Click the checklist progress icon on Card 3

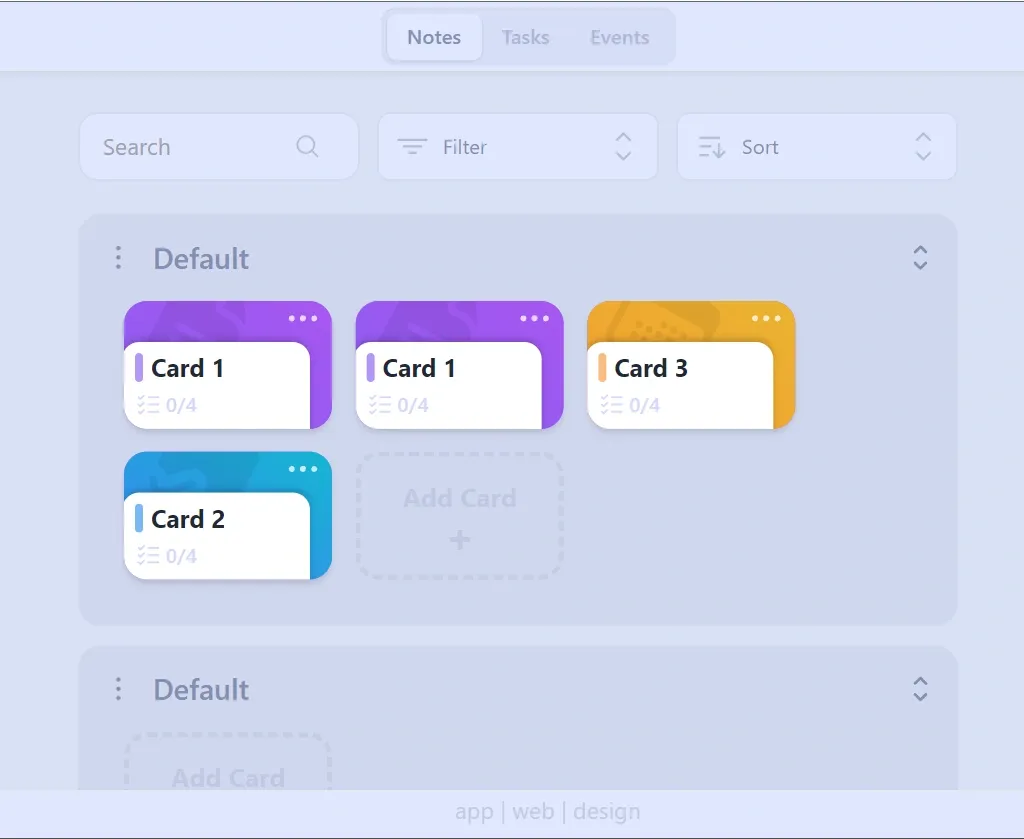612,405
